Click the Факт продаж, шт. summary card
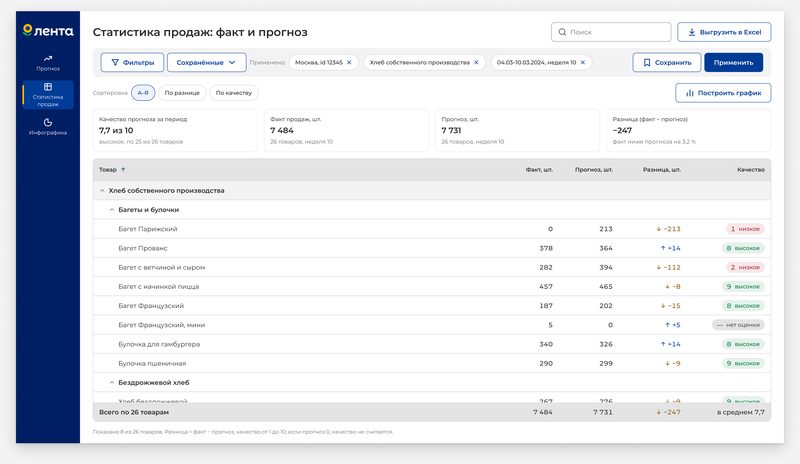 [x=346, y=130]
